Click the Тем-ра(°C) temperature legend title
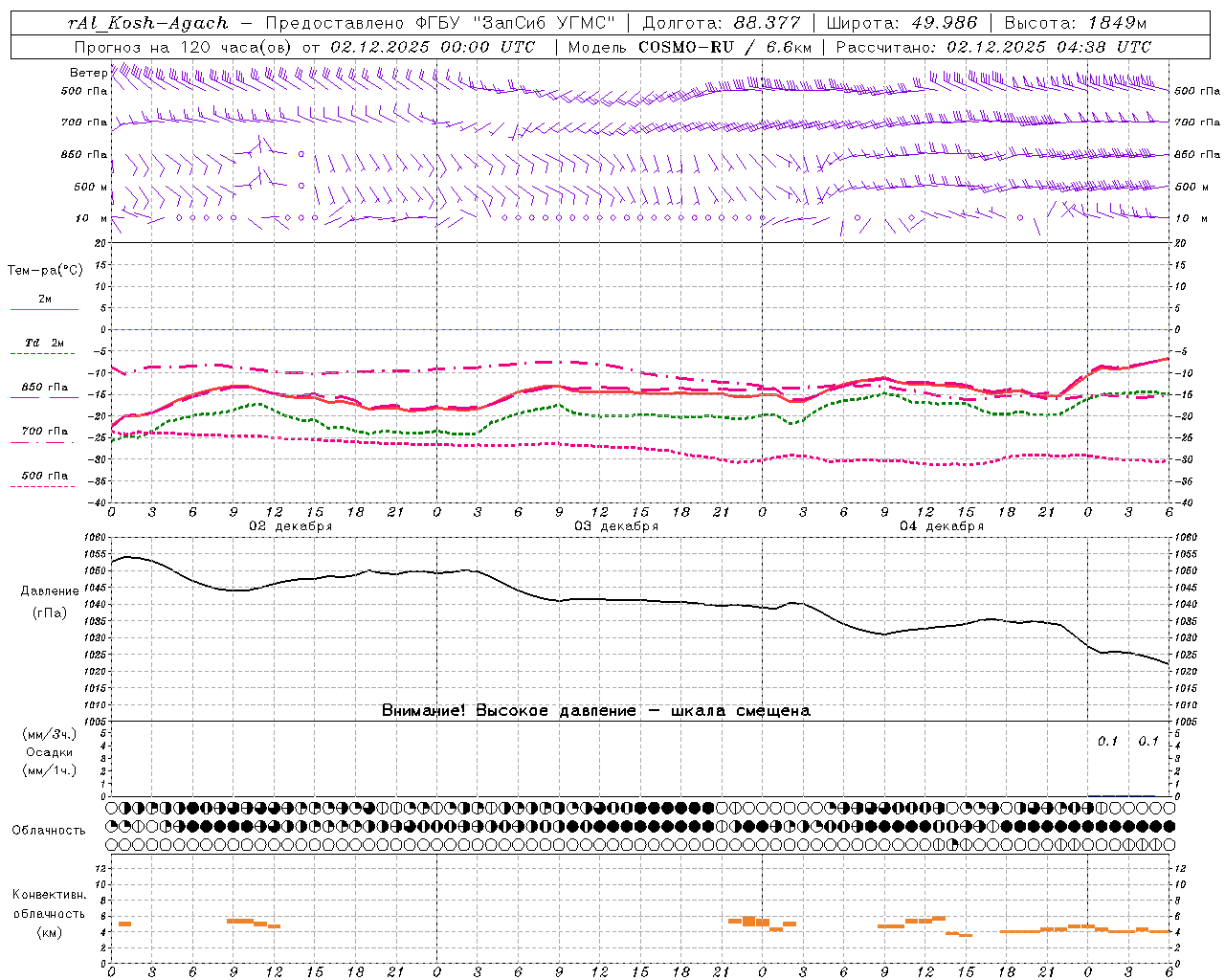This screenshot has height=980, width=1225. [45, 271]
